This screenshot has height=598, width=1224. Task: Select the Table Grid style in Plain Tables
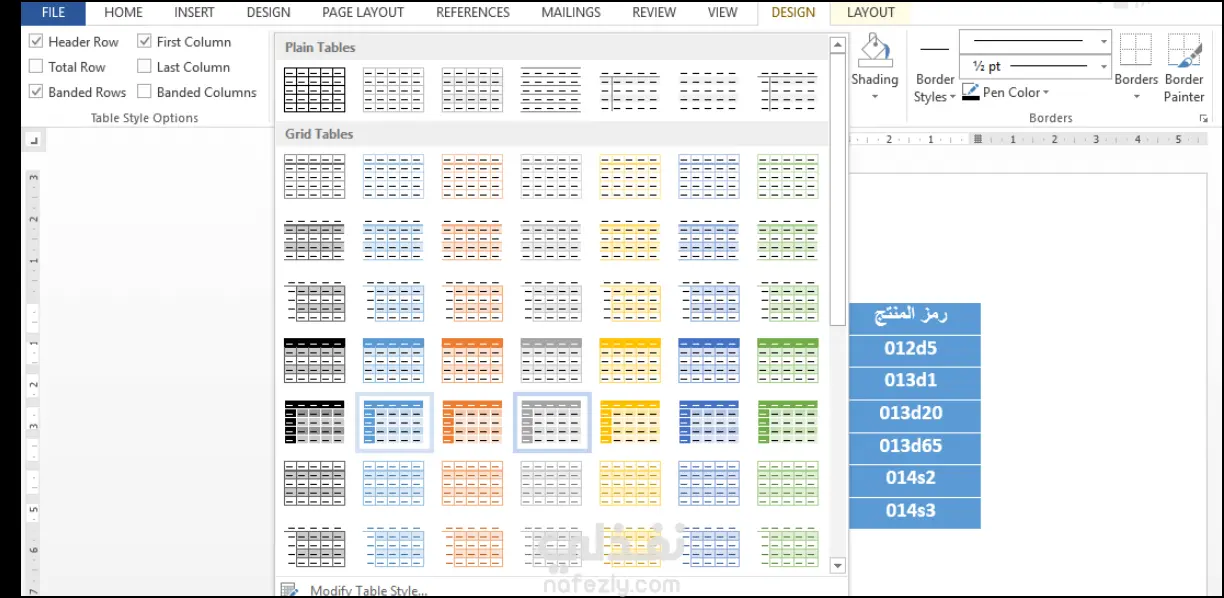[x=315, y=90]
